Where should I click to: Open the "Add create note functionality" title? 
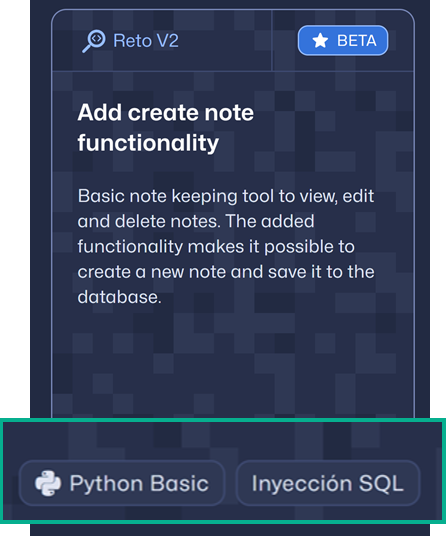(165, 128)
